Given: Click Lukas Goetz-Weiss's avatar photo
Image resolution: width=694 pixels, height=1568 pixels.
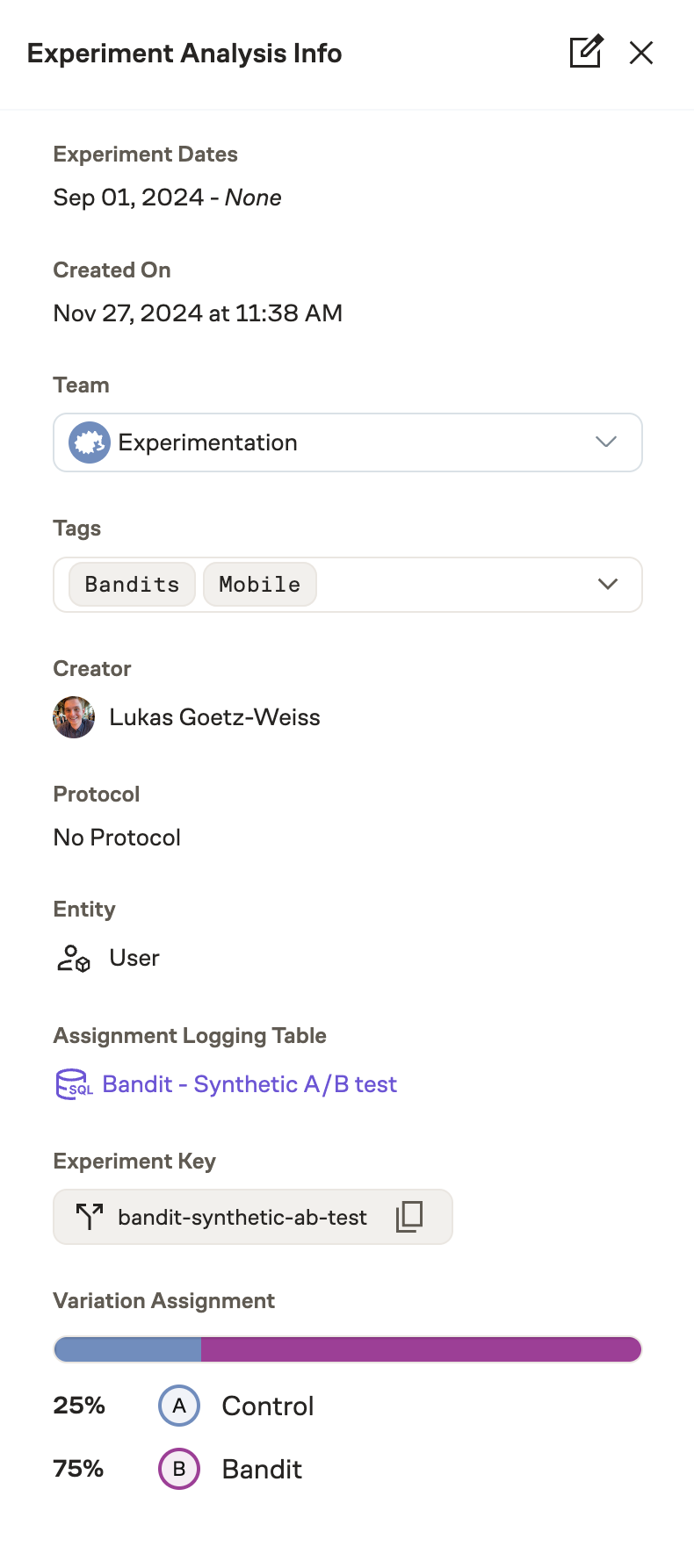Looking at the screenshot, I should pyautogui.click(x=74, y=717).
